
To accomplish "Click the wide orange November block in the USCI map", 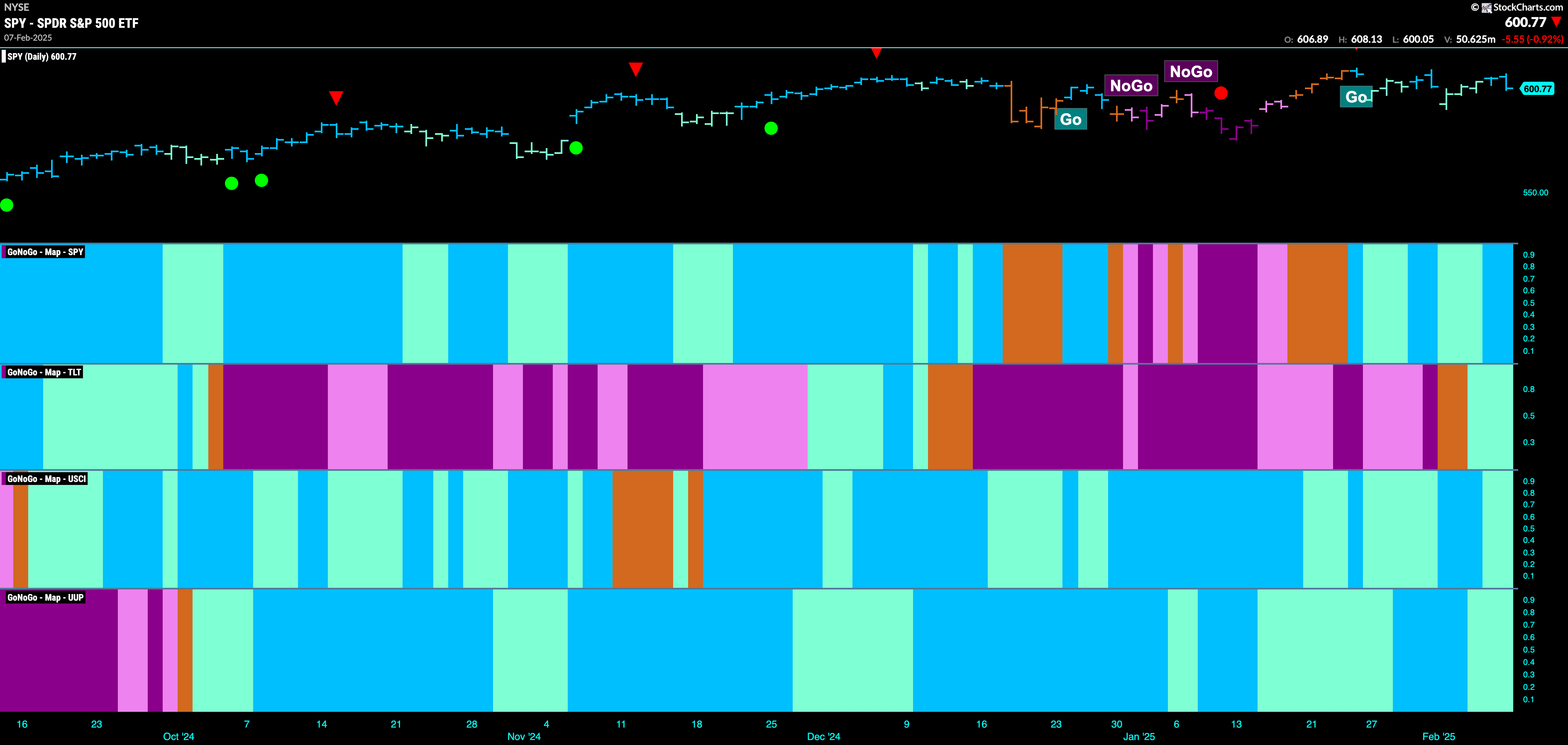I will (643, 529).
